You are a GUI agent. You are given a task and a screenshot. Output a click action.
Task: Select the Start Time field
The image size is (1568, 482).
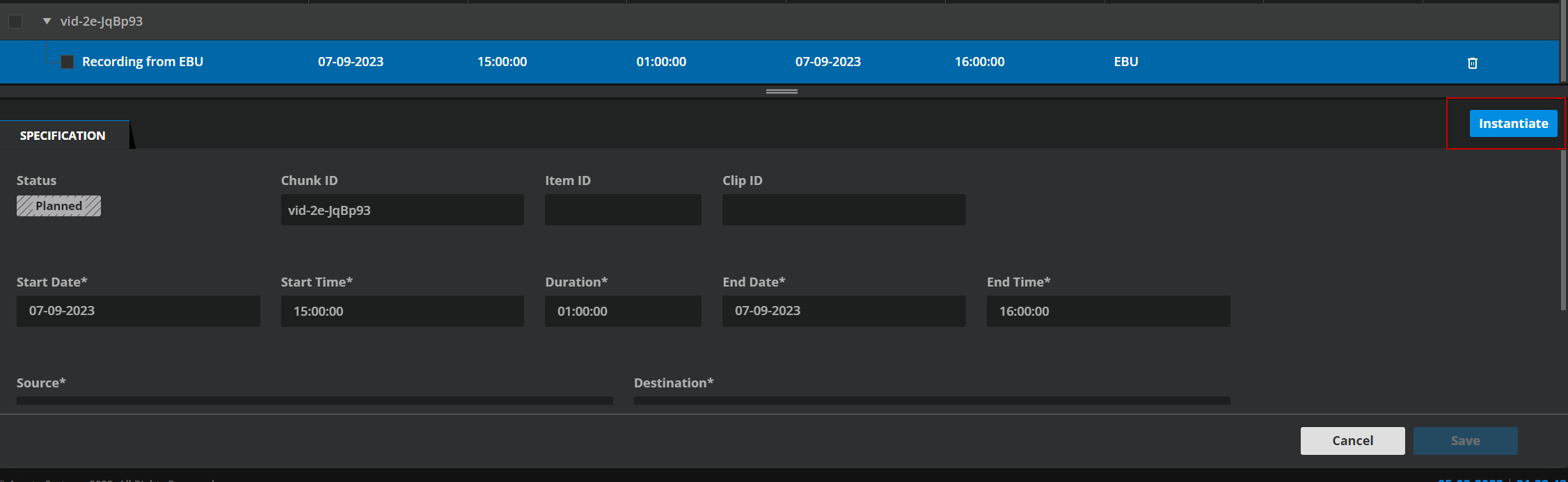402,311
